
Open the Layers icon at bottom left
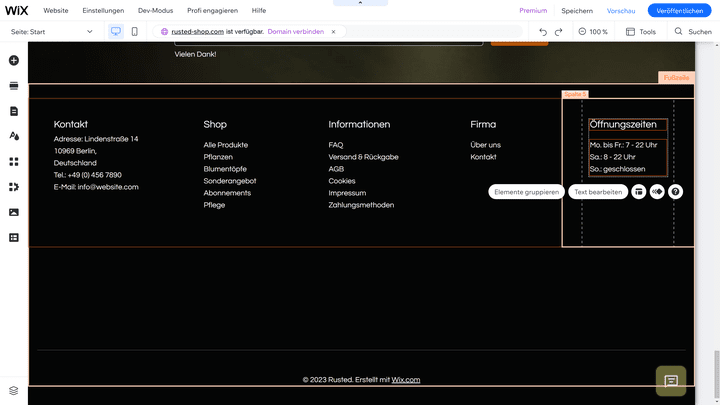14,390
